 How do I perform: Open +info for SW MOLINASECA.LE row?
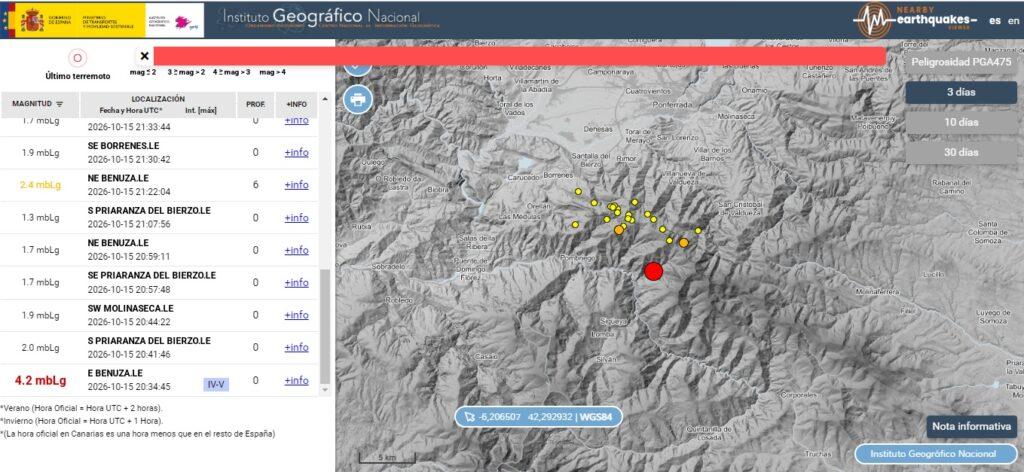tap(296, 315)
